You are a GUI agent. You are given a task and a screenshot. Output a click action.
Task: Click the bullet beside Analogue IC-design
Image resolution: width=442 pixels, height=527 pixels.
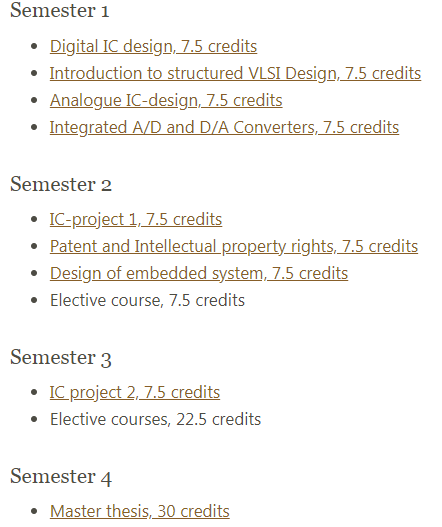point(34,101)
